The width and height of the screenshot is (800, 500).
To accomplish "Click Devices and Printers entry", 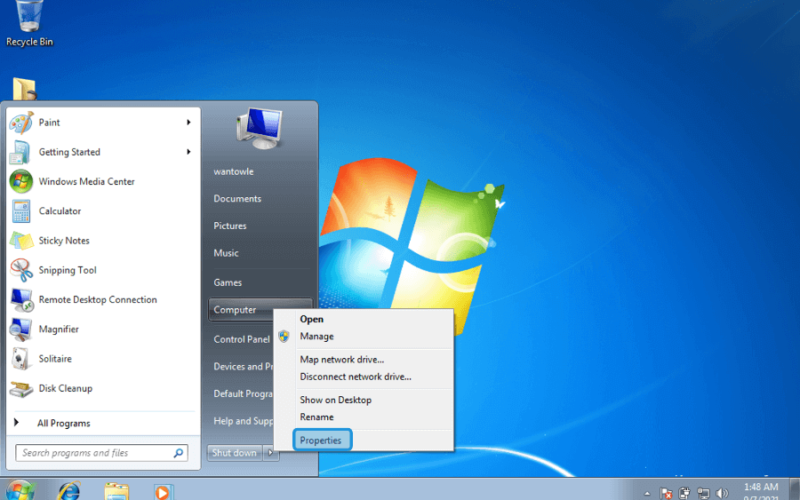I will [243, 366].
